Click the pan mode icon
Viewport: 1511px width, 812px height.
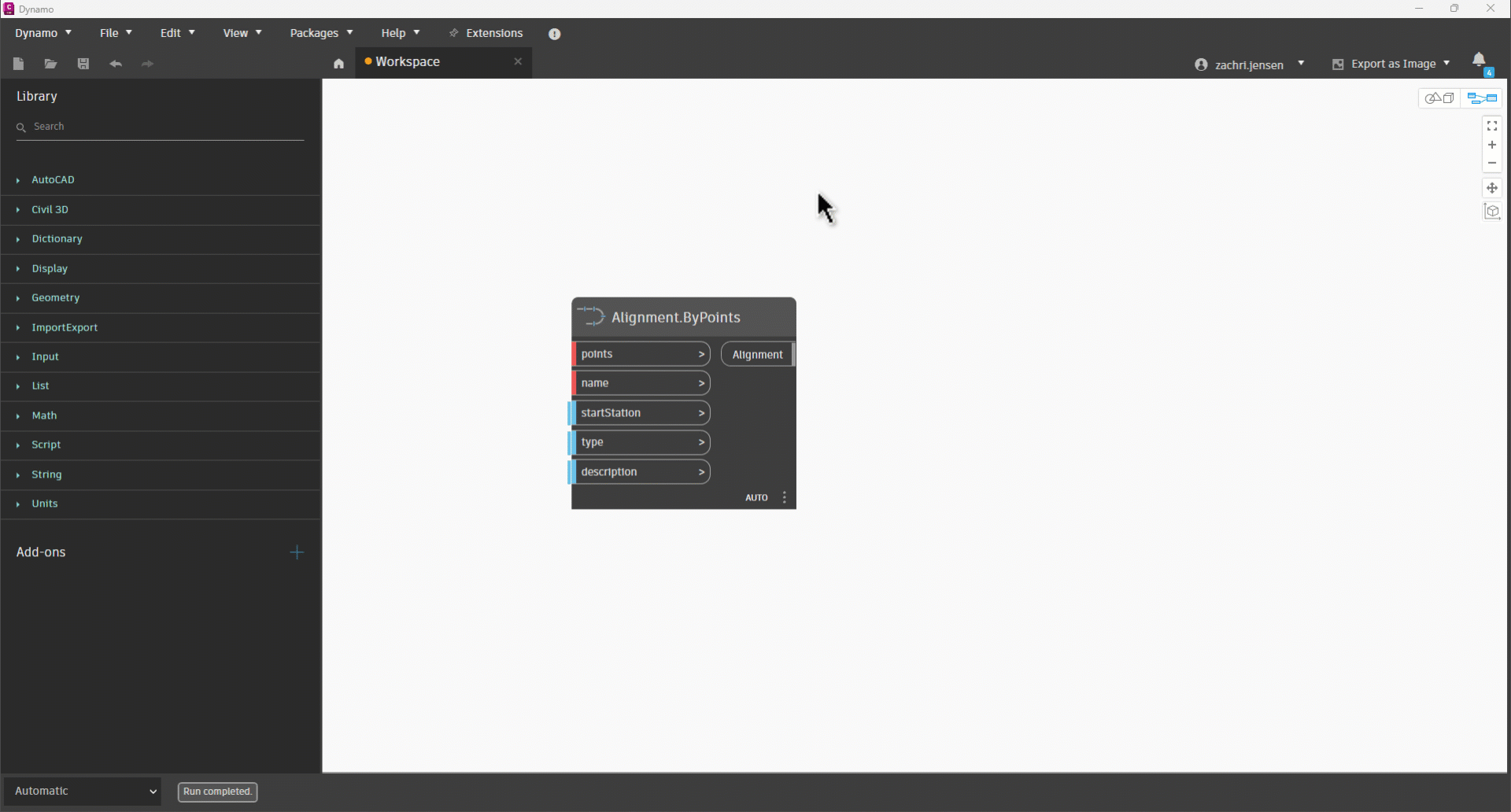(1492, 188)
